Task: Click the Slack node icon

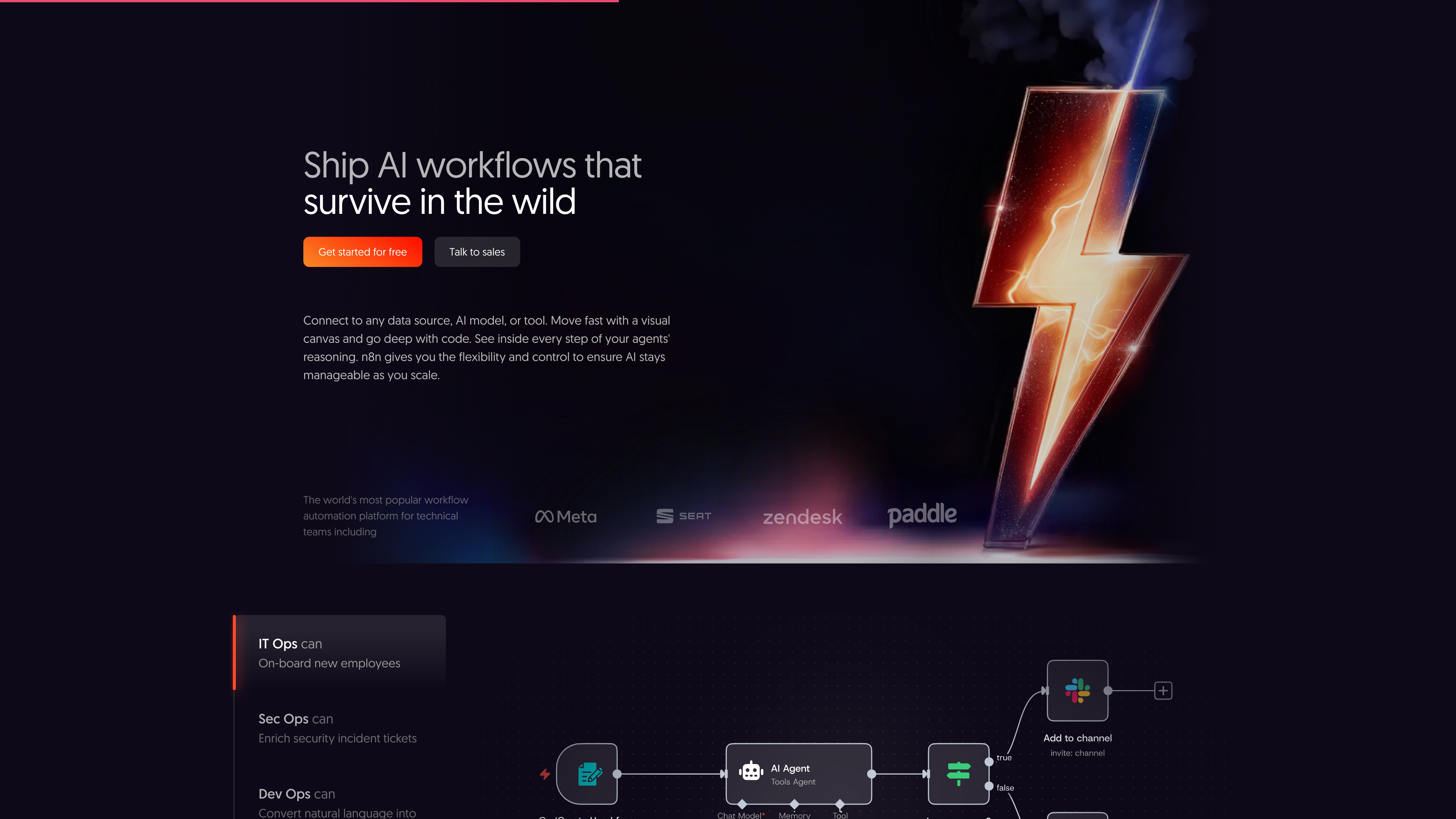Action: 1077,690
